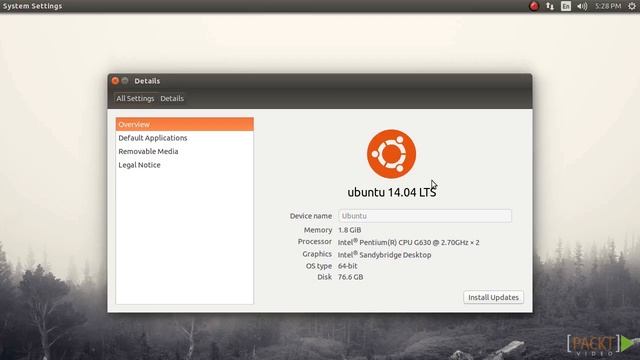Click the Memory label
Image resolution: width=640 pixels, height=360 pixels.
click(318, 230)
